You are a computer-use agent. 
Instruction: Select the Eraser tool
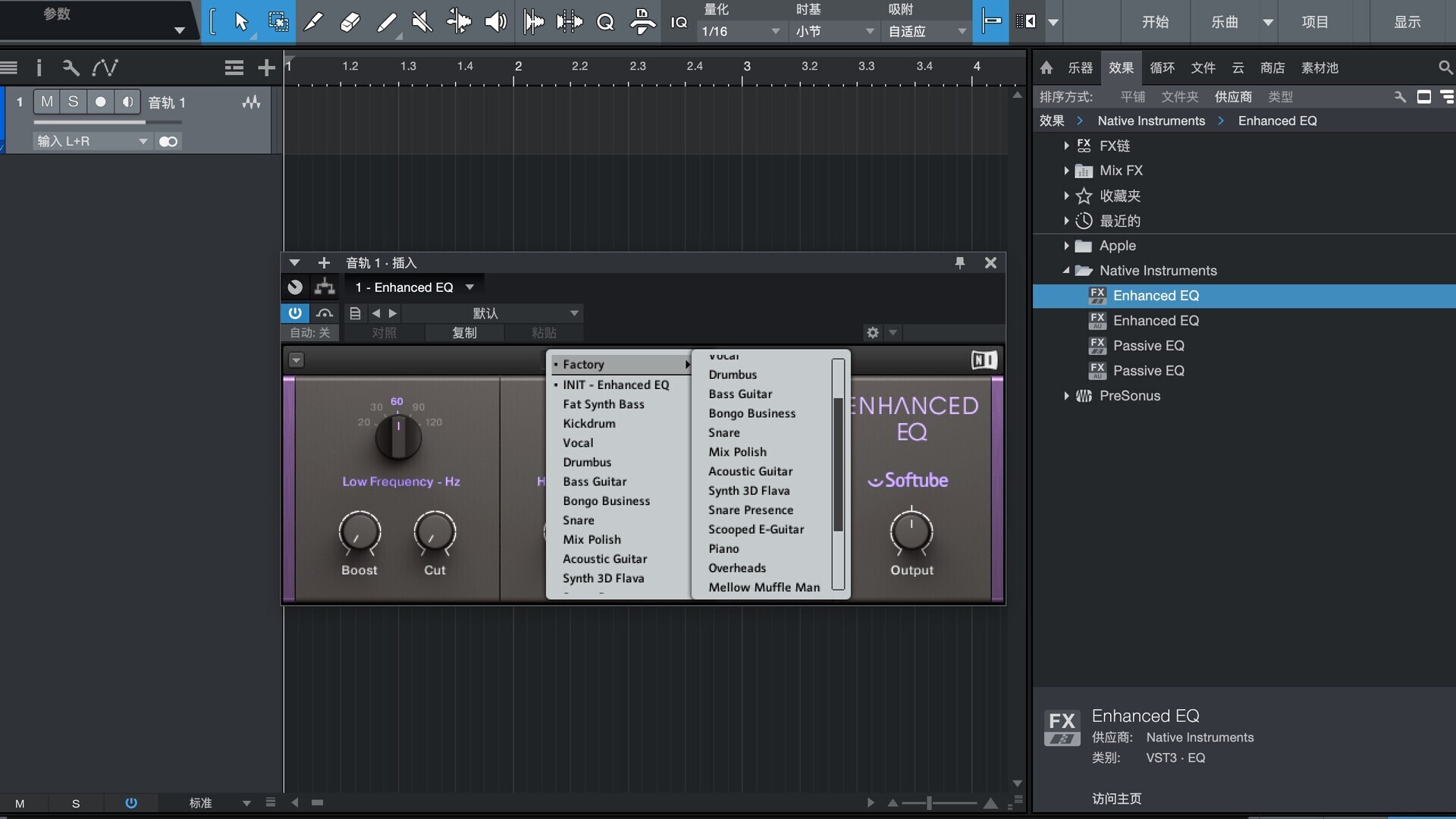point(350,22)
